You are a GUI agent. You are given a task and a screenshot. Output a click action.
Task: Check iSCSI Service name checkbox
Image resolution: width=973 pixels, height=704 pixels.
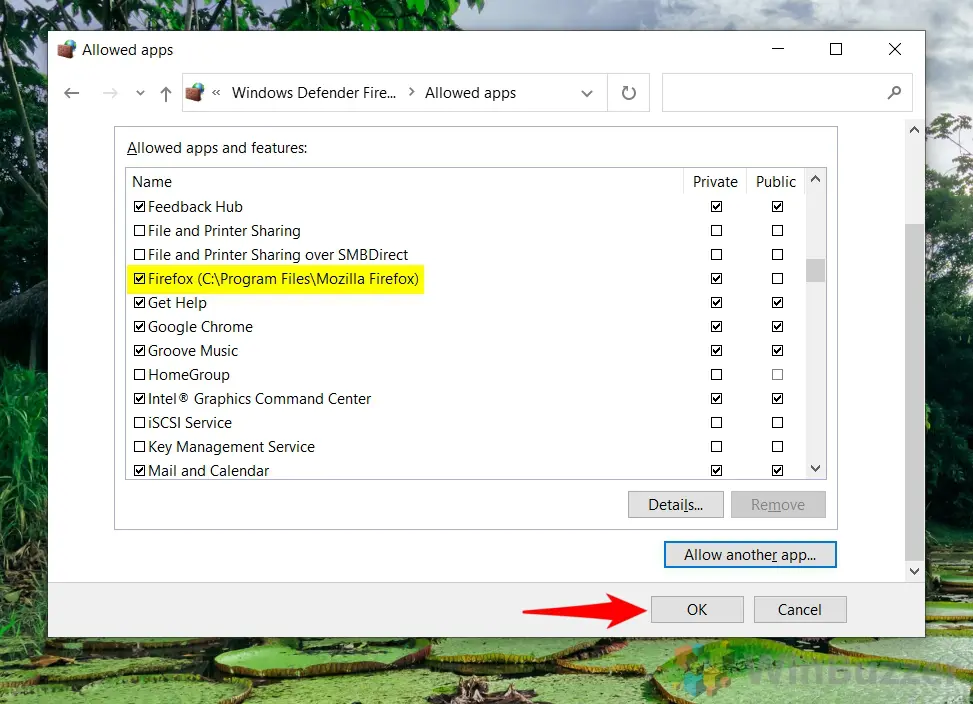click(140, 423)
